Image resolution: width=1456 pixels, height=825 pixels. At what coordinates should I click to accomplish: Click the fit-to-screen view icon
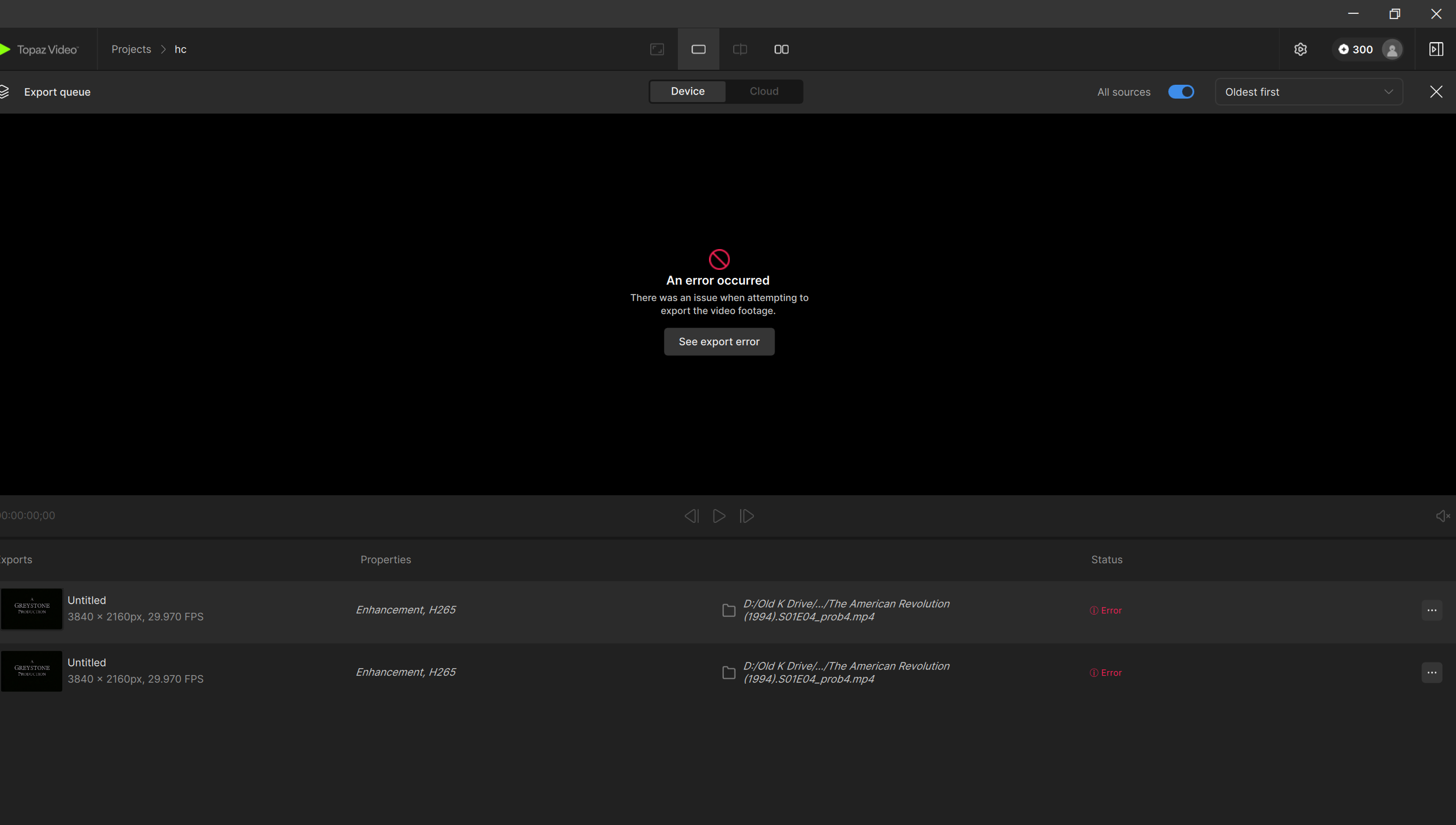657,50
